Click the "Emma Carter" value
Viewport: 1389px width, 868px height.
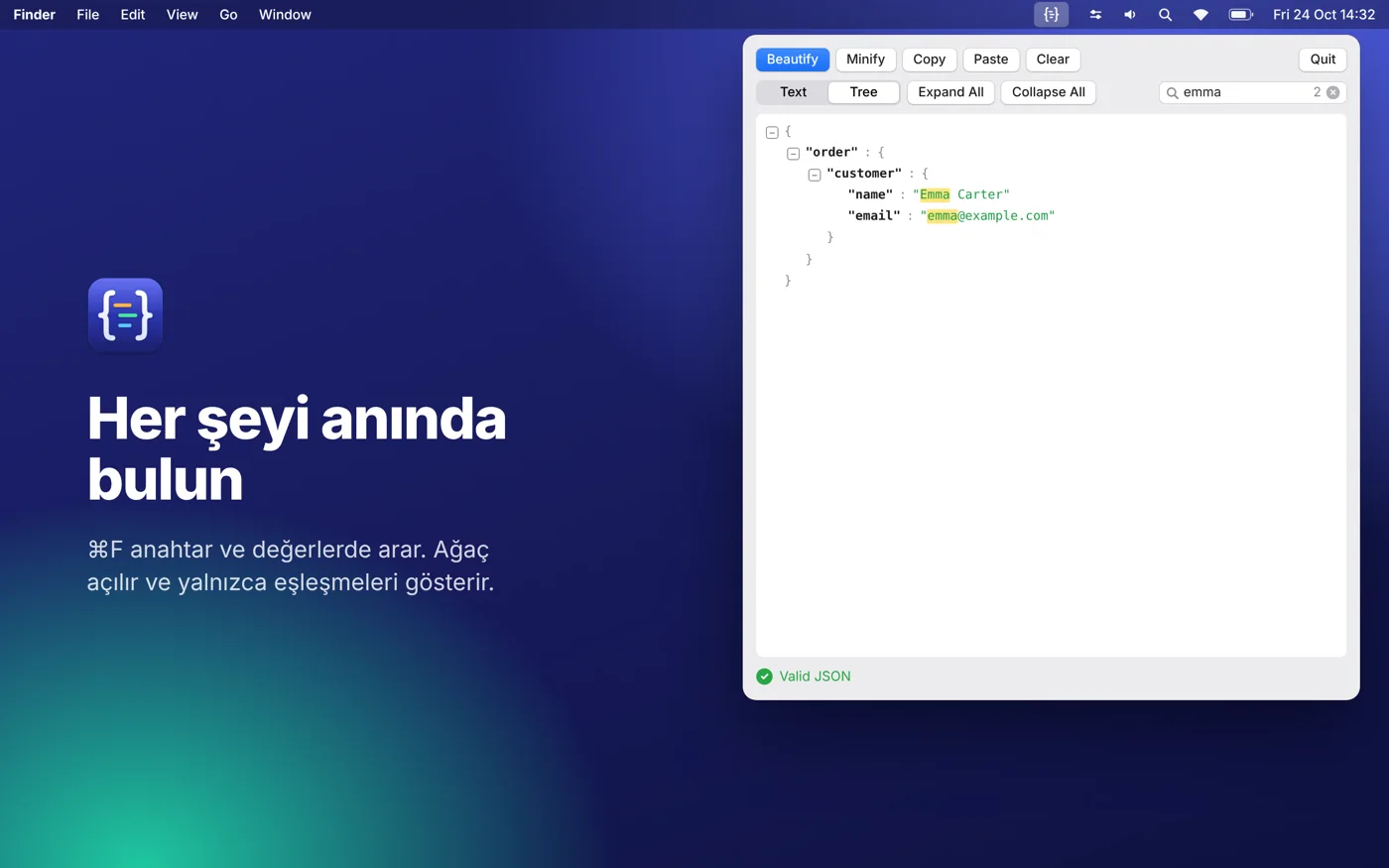pyautogui.click(x=960, y=194)
